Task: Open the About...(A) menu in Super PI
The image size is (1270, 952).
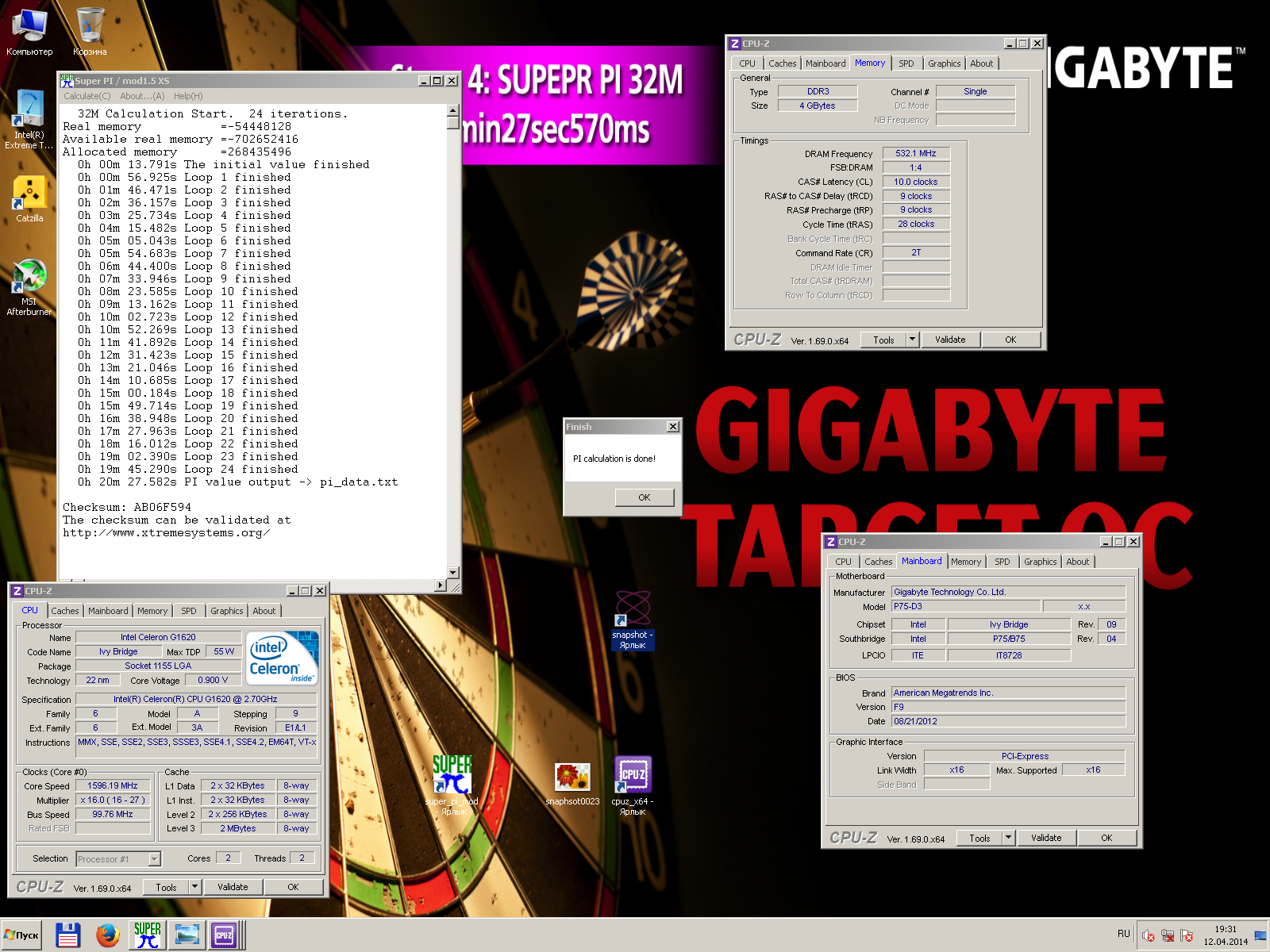Action: coord(142,96)
